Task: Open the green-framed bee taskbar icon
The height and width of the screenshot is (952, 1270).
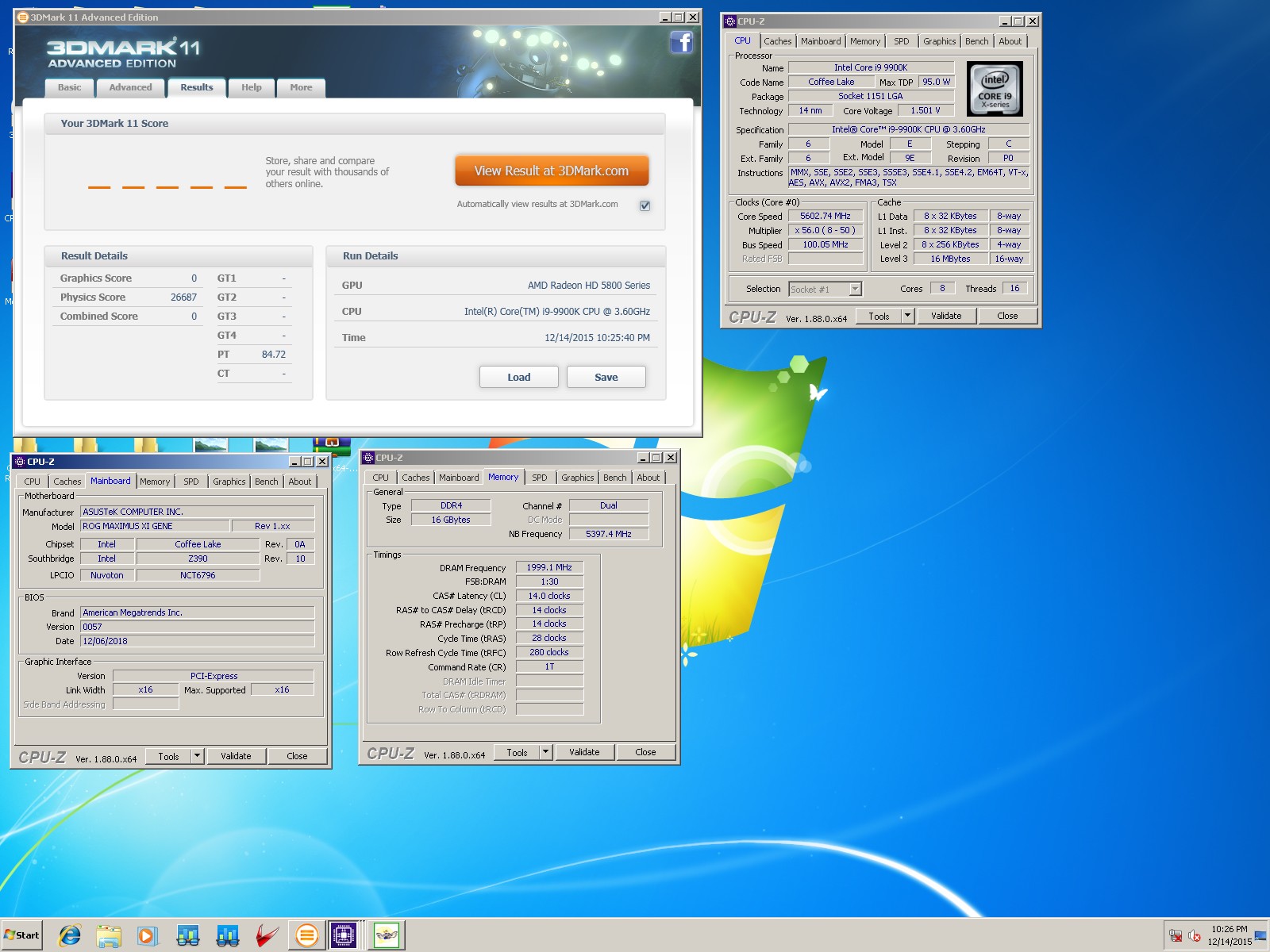Action: (x=386, y=935)
